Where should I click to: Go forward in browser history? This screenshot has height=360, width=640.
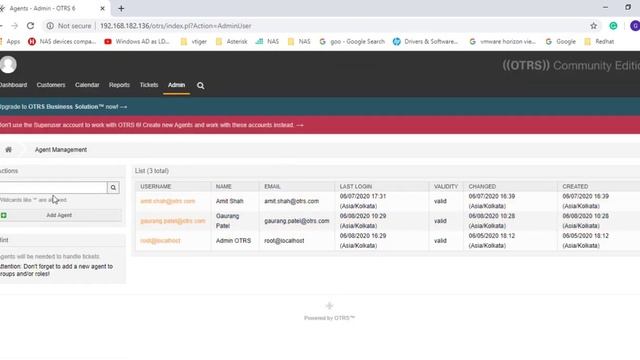point(15,26)
